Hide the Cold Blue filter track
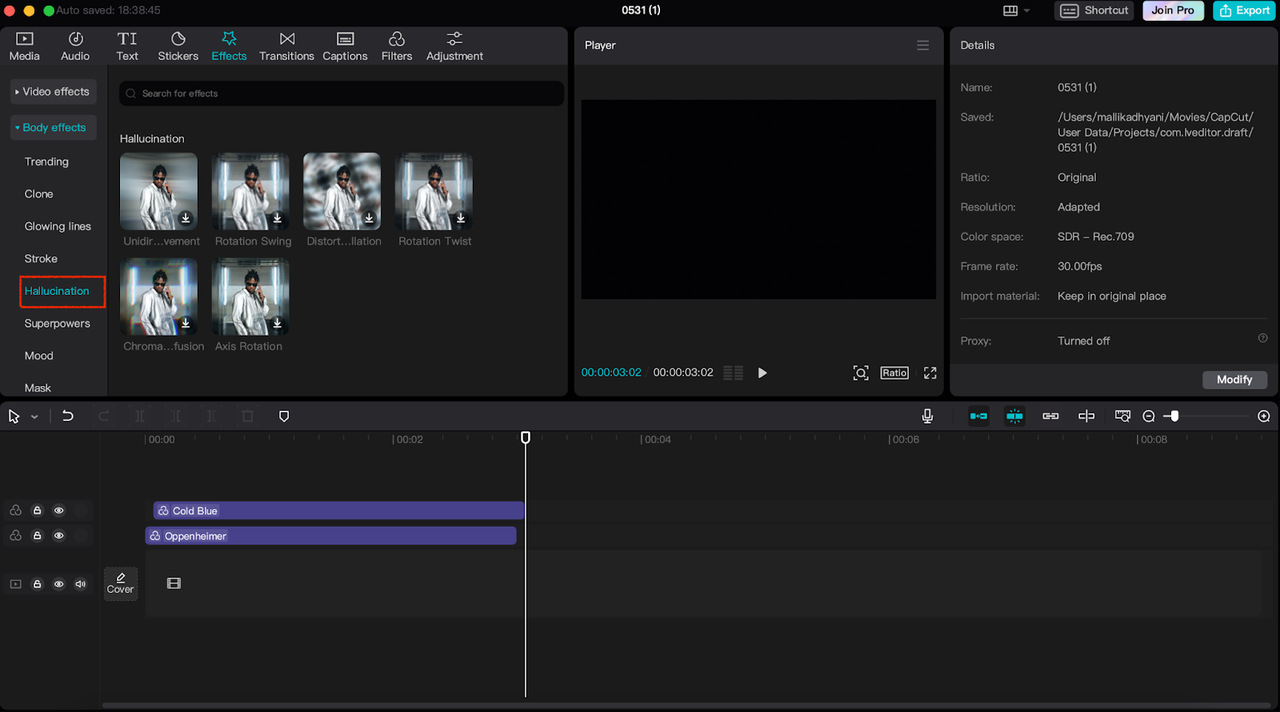 point(59,510)
